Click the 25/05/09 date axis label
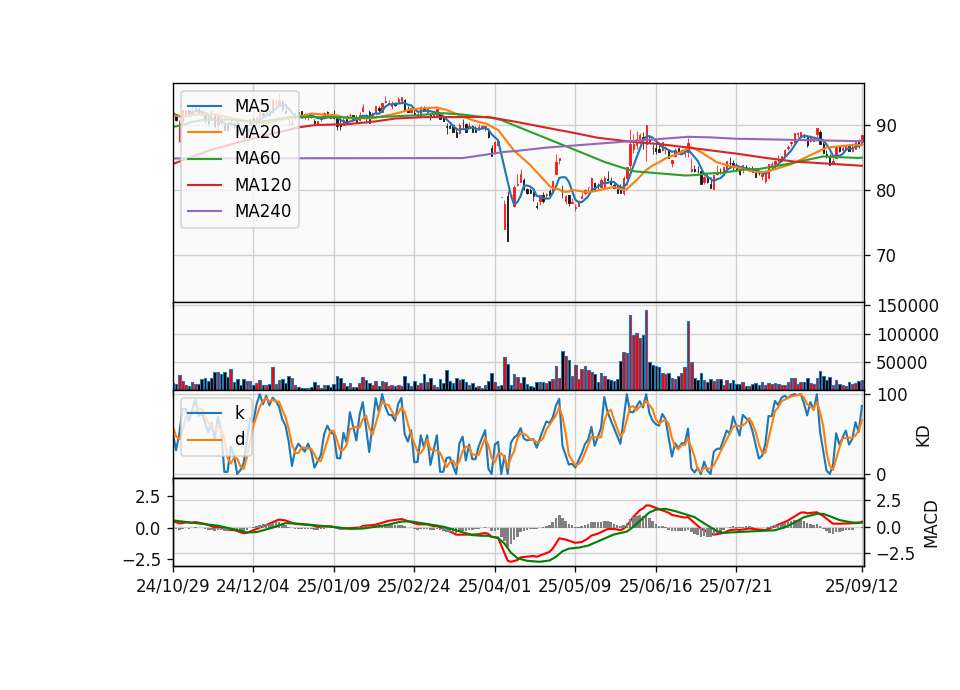The image size is (960, 690). point(575,586)
